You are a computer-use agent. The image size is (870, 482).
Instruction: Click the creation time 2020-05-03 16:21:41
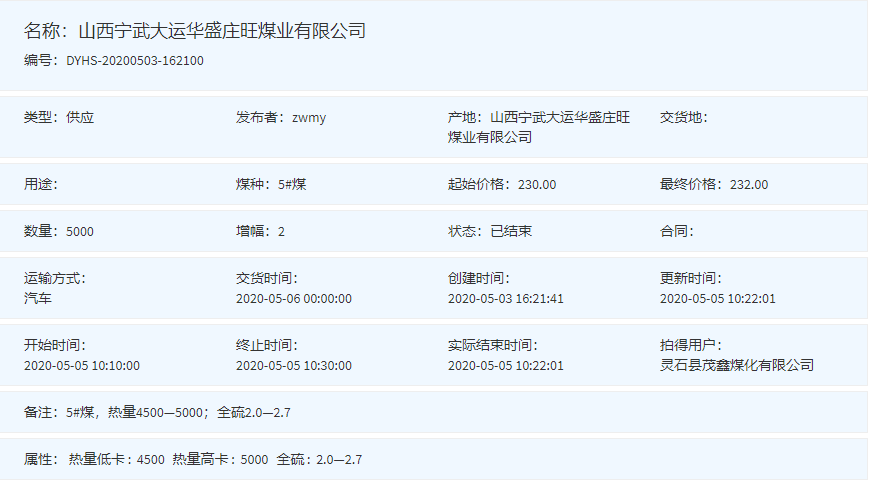pos(506,298)
